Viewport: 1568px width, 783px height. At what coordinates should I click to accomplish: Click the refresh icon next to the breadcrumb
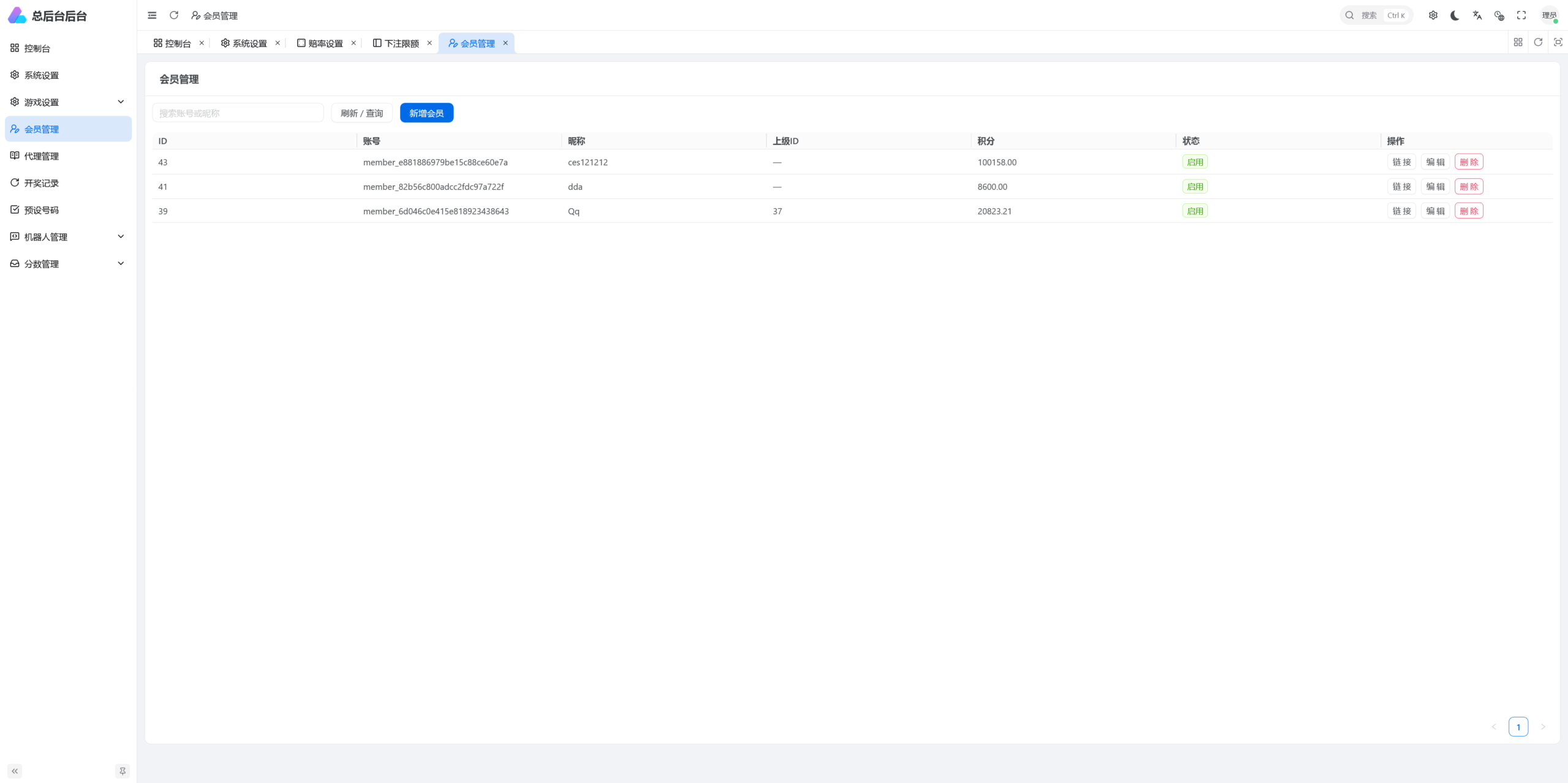(174, 15)
